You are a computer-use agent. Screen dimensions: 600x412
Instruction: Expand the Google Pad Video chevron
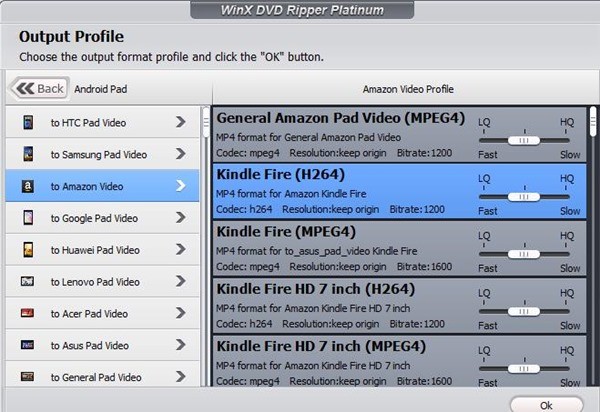click(x=181, y=218)
